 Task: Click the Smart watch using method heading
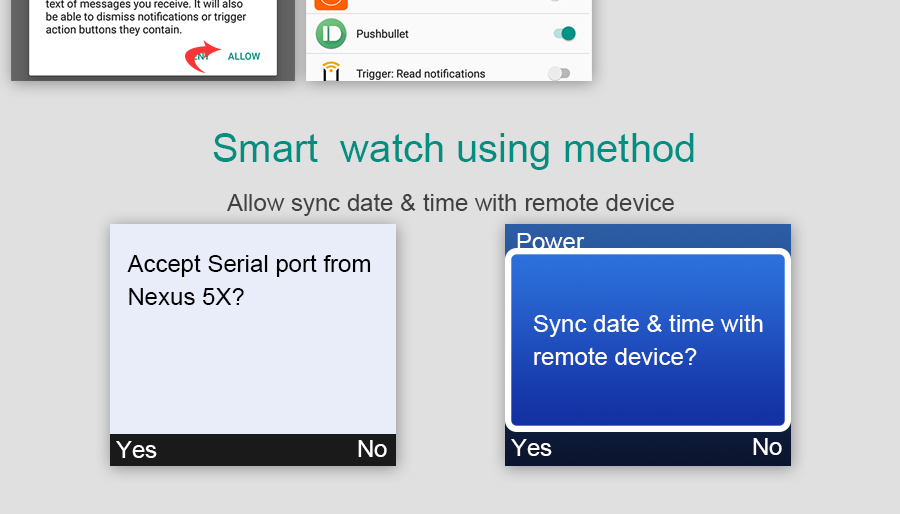(x=453, y=149)
